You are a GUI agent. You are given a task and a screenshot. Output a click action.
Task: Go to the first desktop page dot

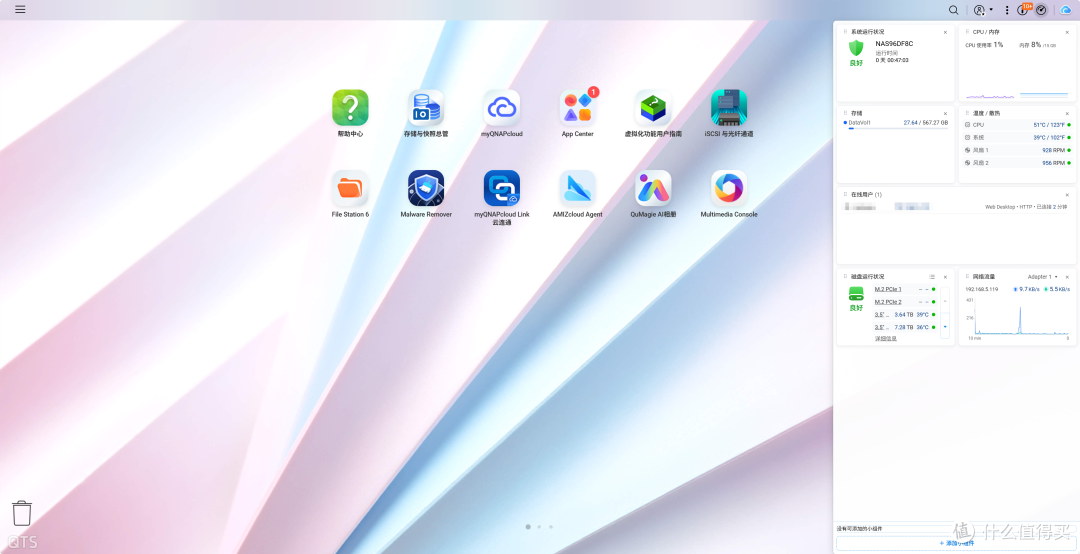click(528, 526)
